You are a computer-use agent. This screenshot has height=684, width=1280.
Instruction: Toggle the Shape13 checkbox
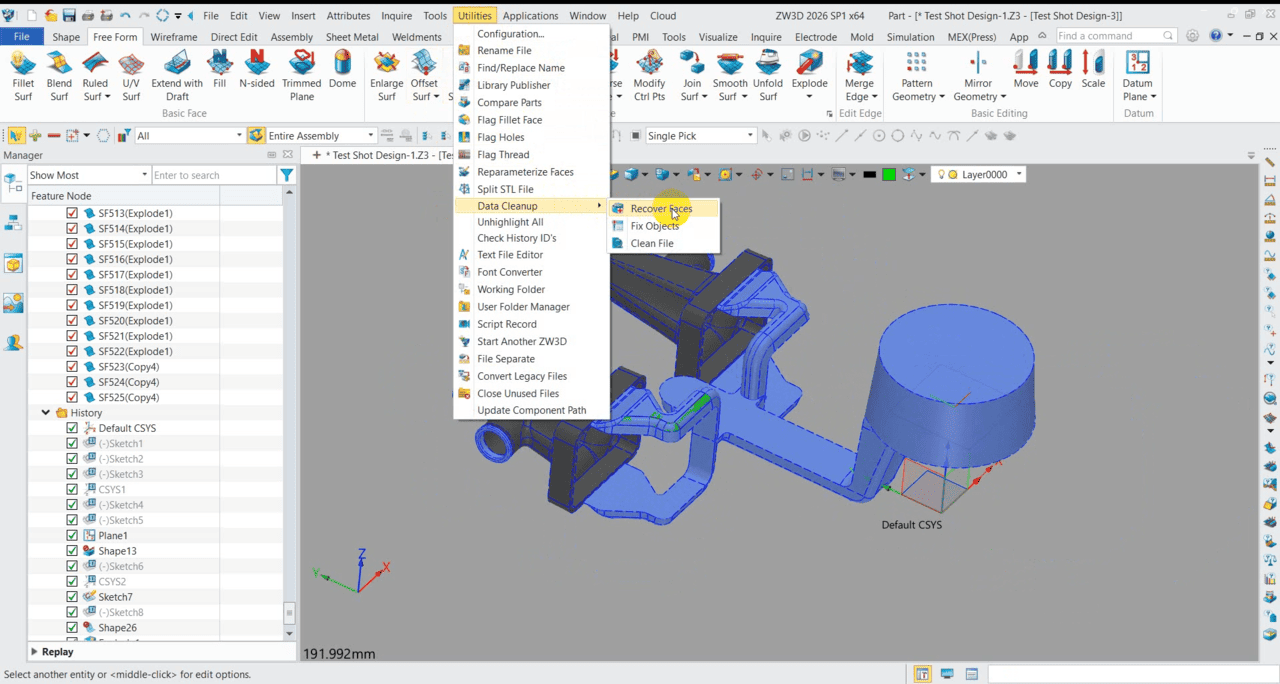[72, 551]
